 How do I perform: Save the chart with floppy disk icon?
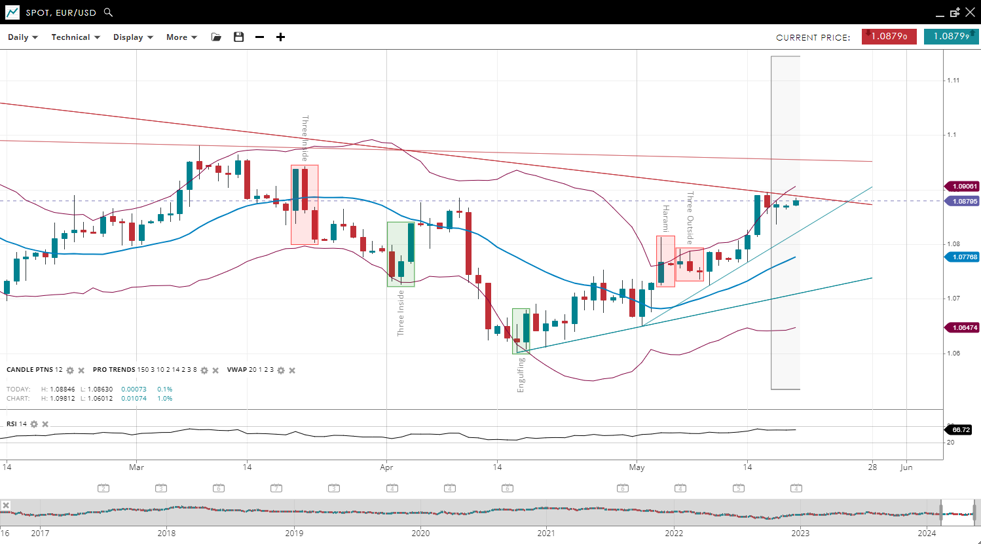click(238, 37)
